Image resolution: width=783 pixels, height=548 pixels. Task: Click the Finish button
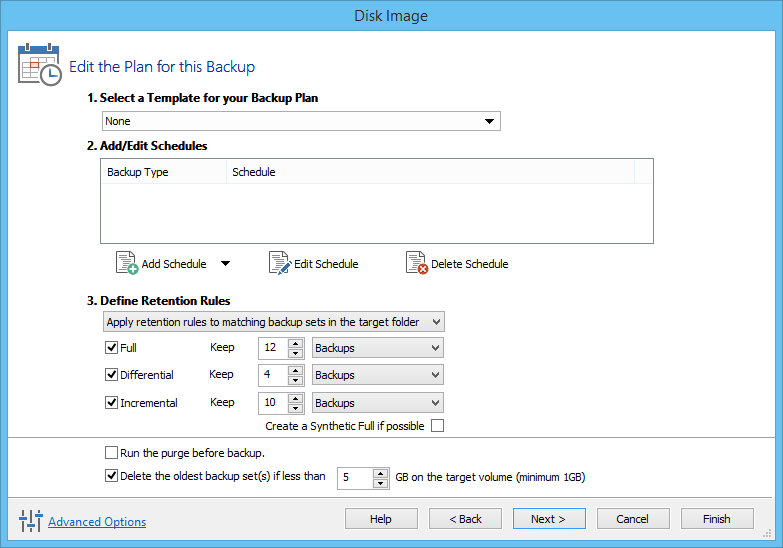pos(717,519)
